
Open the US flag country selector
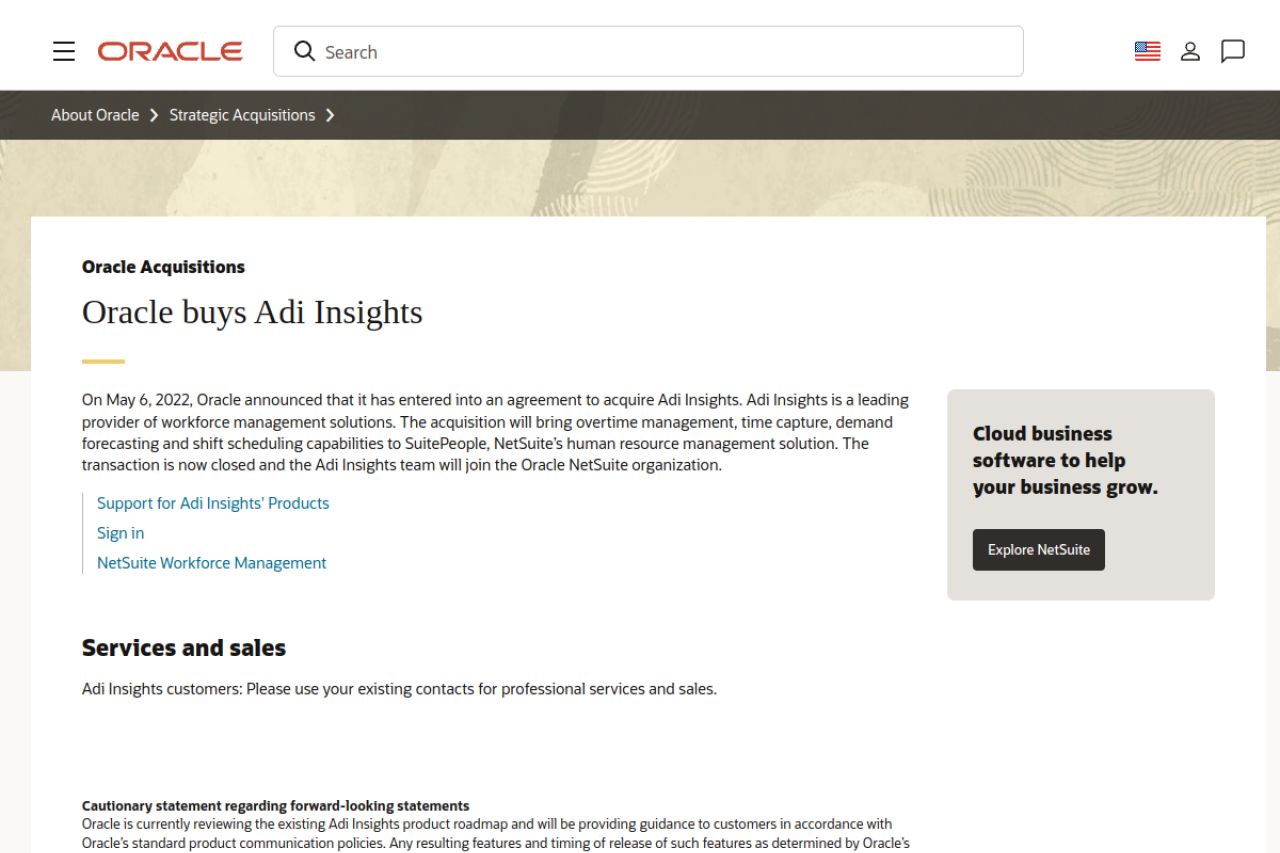(1147, 51)
